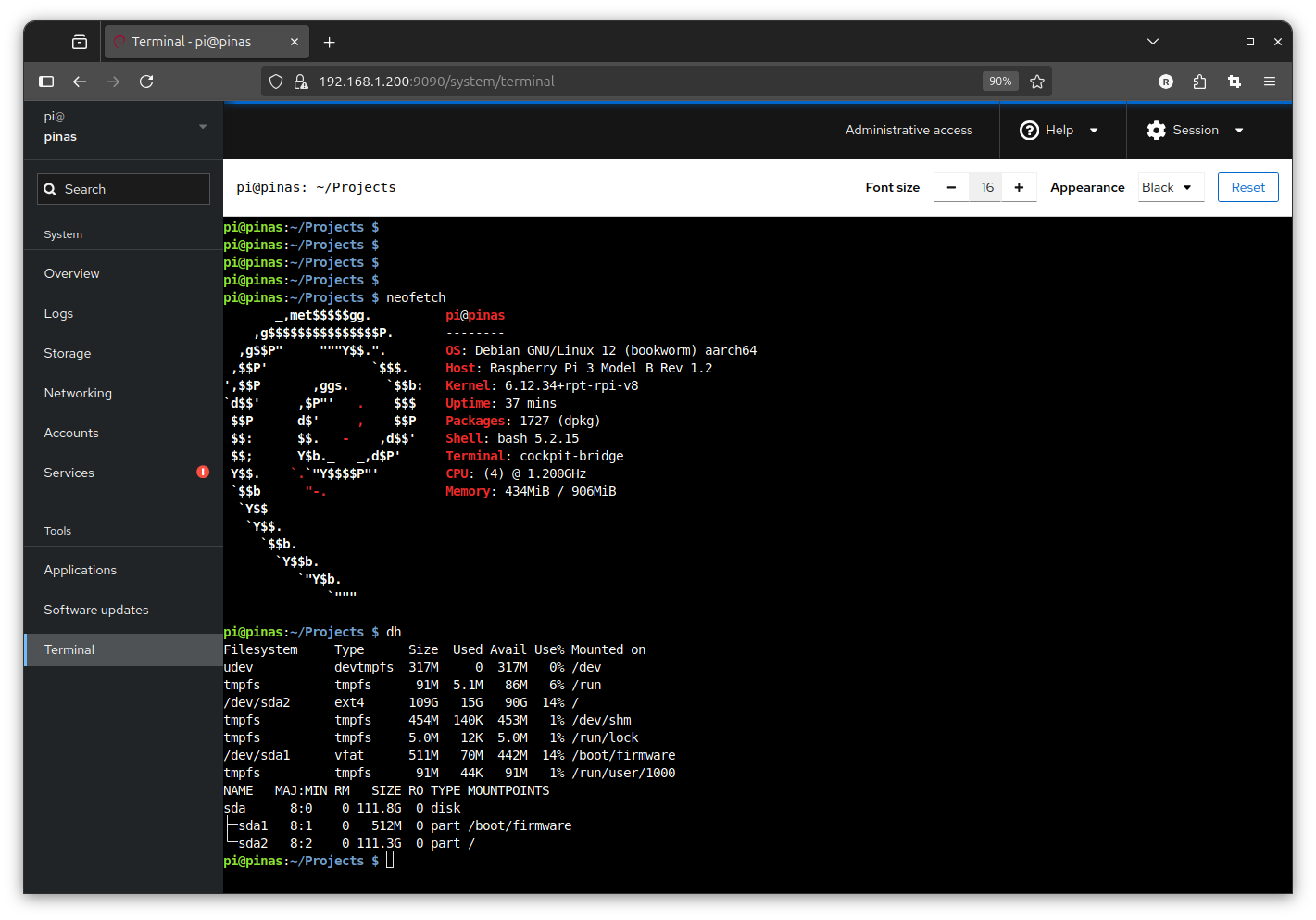Image resolution: width=1316 pixels, height=920 pixels.
Task: Open the Applications page
Action: 123,571
